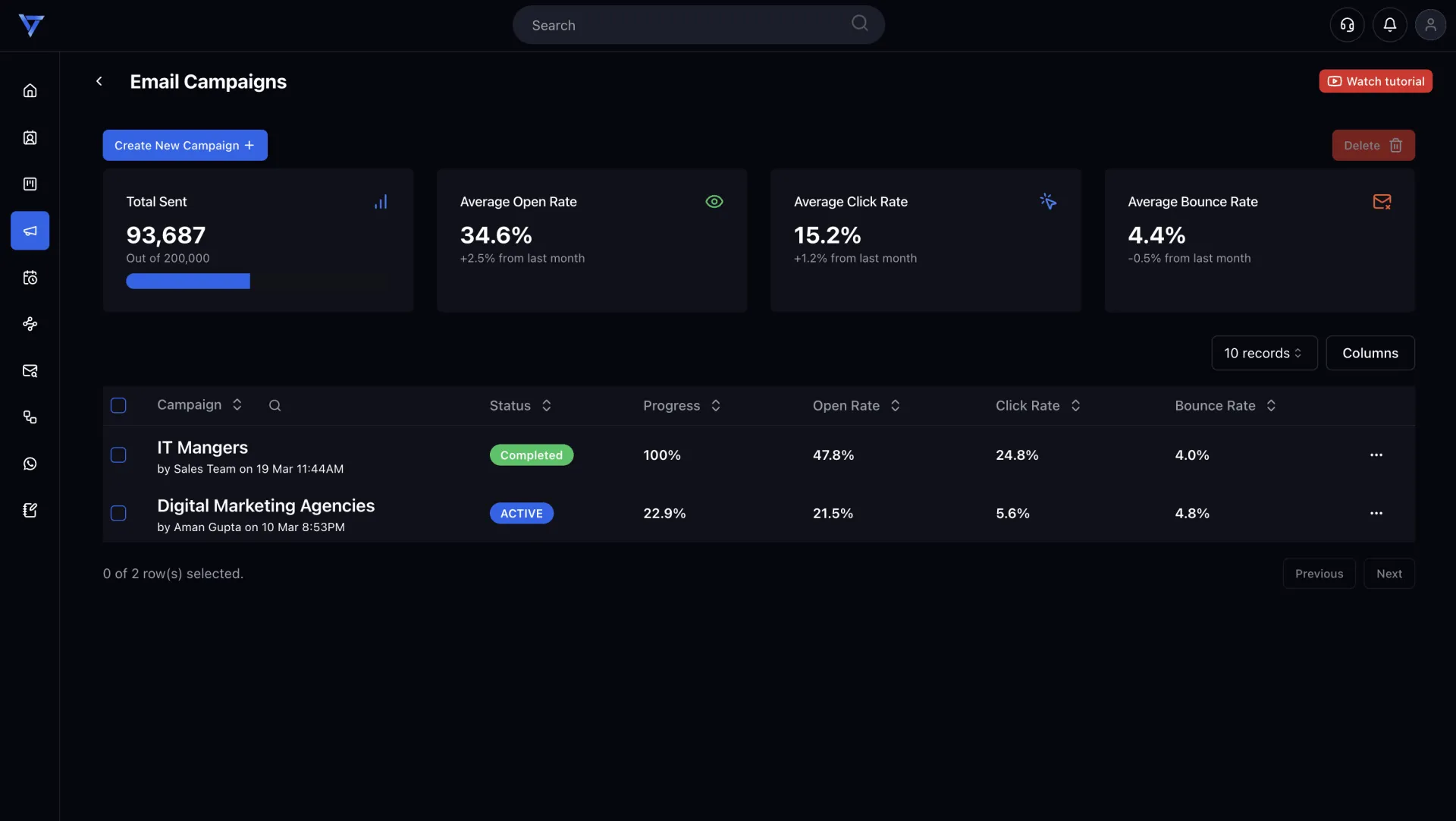Select the IT Mangers row checkbox
1456x821 pixels.
tap(118, 455)
